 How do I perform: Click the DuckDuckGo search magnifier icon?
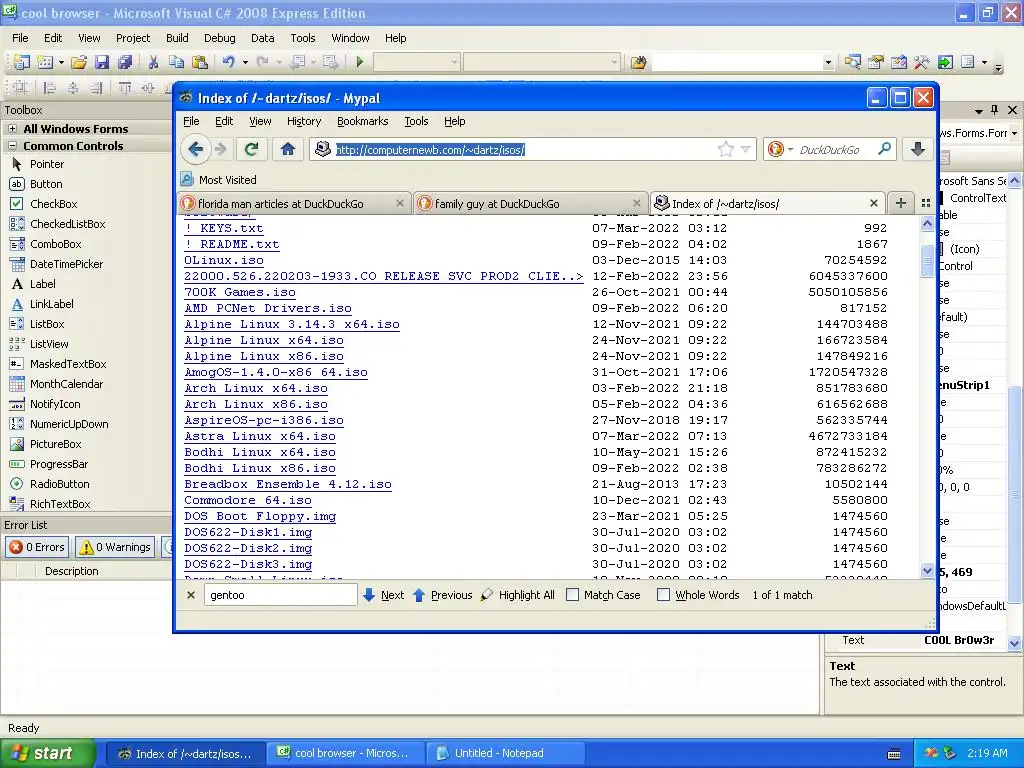(884, 150)
